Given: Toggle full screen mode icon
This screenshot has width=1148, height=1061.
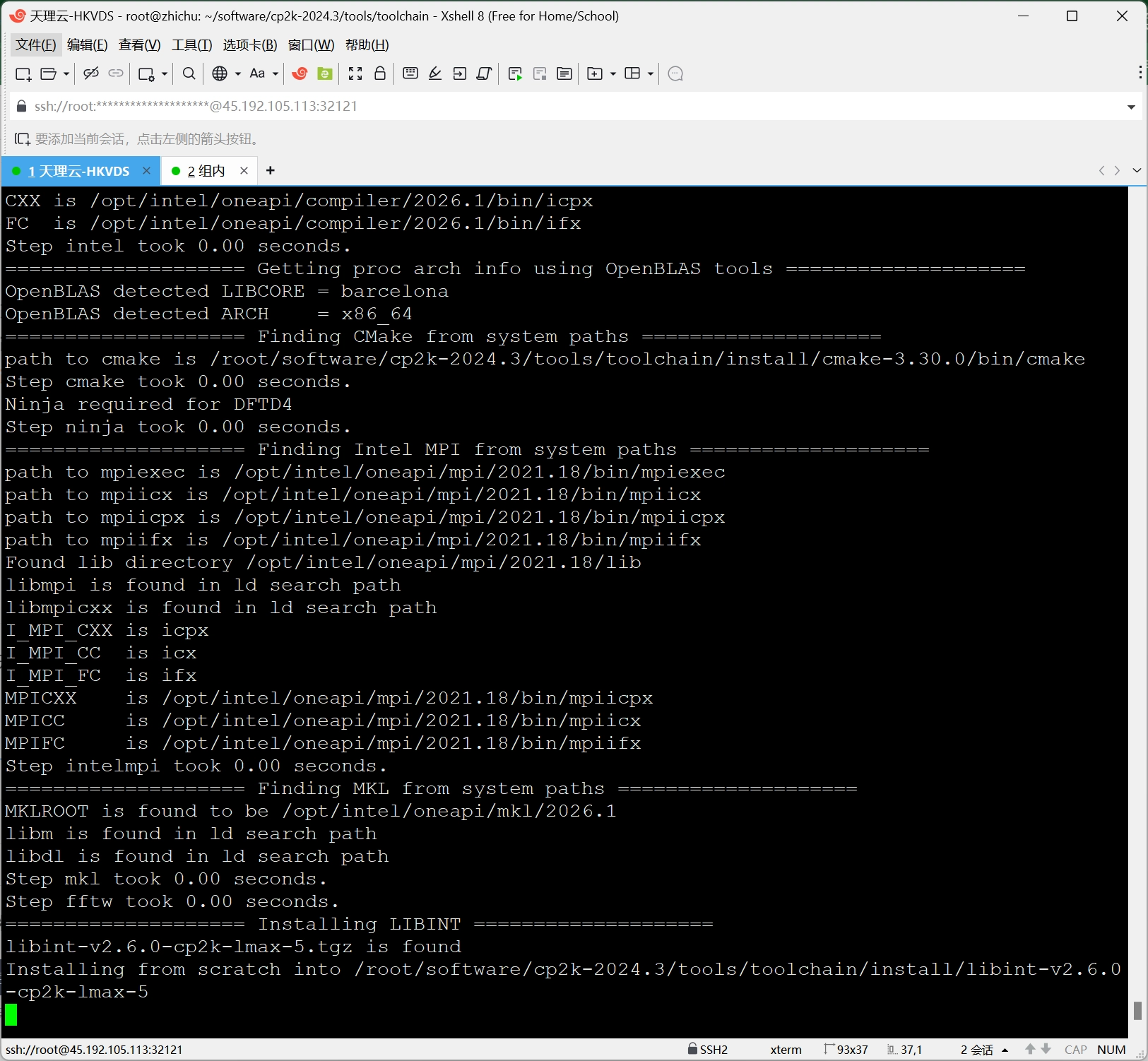Looking at the screenshot, I should tap(355, 73).
